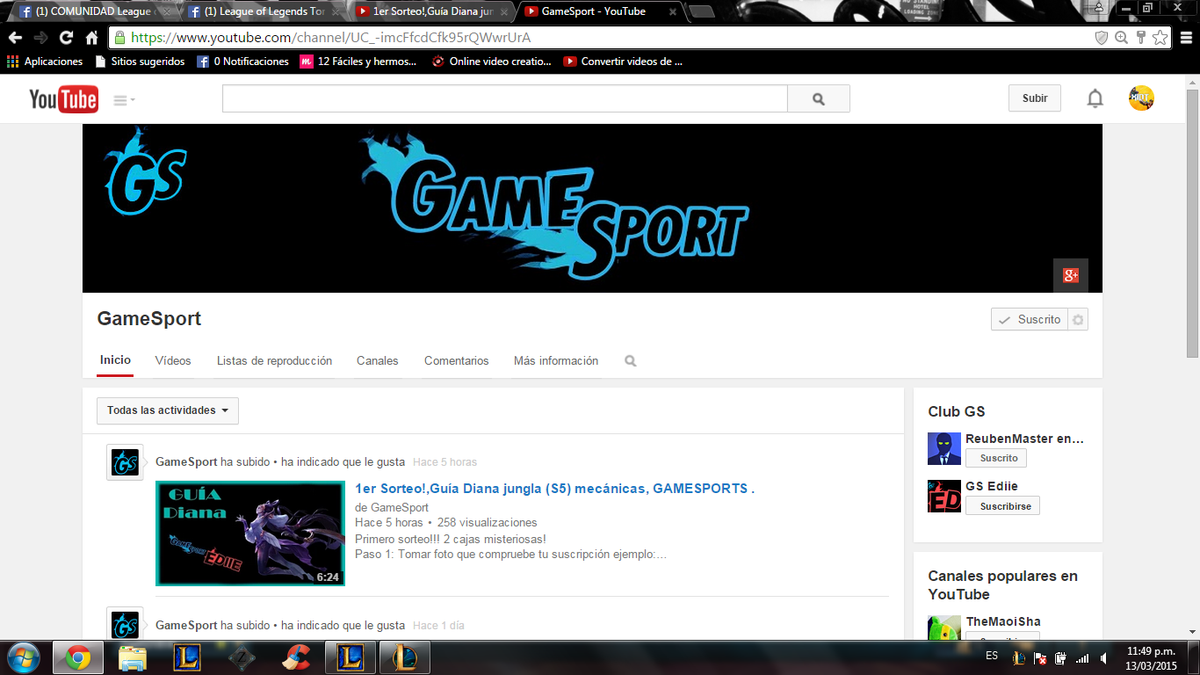Click the search magnifier button
Image resolution: width=1200 pixels, height=675 pixels.
pyautogui.click(x=818, y=99)
